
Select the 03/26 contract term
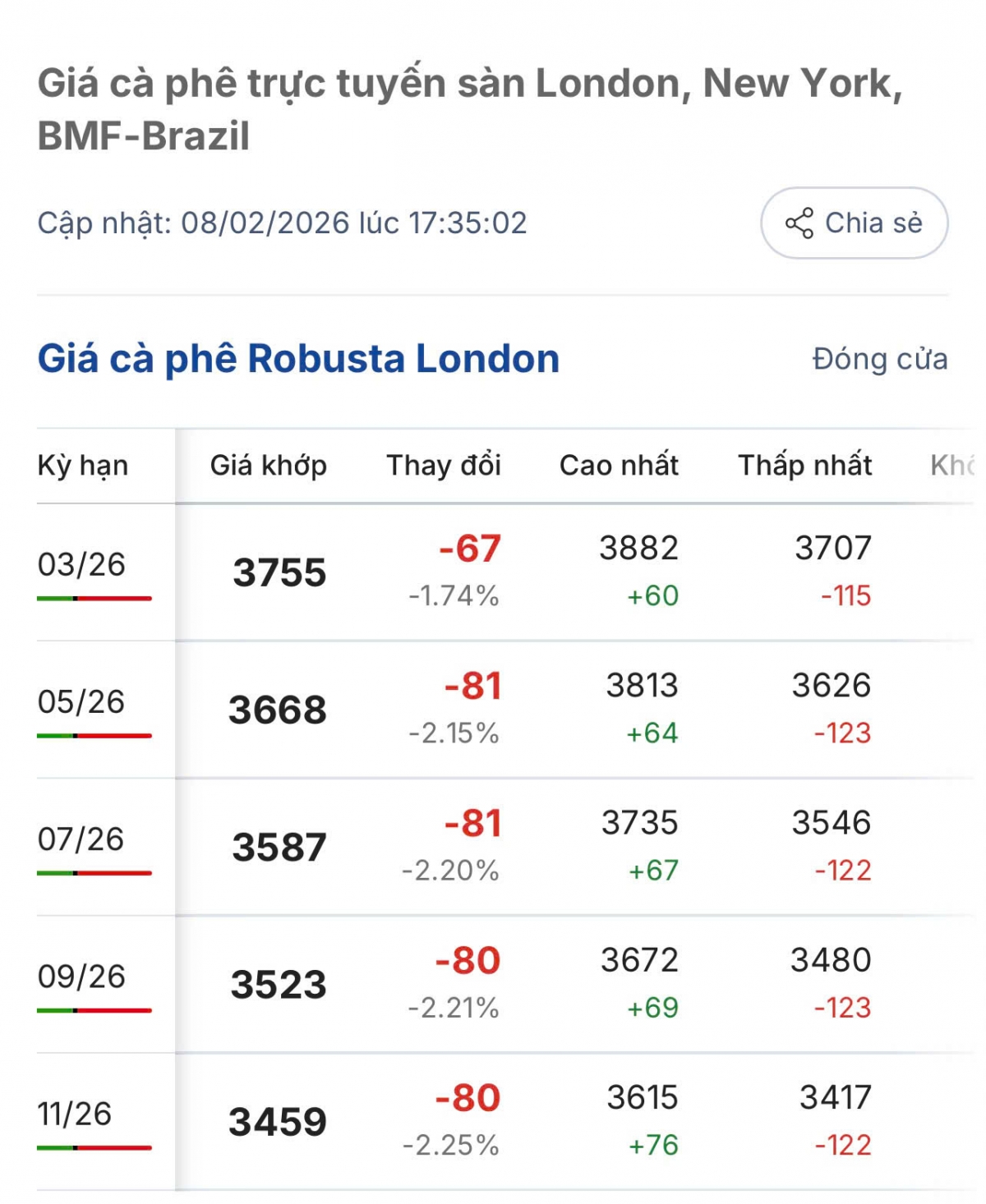coord(81,565)
